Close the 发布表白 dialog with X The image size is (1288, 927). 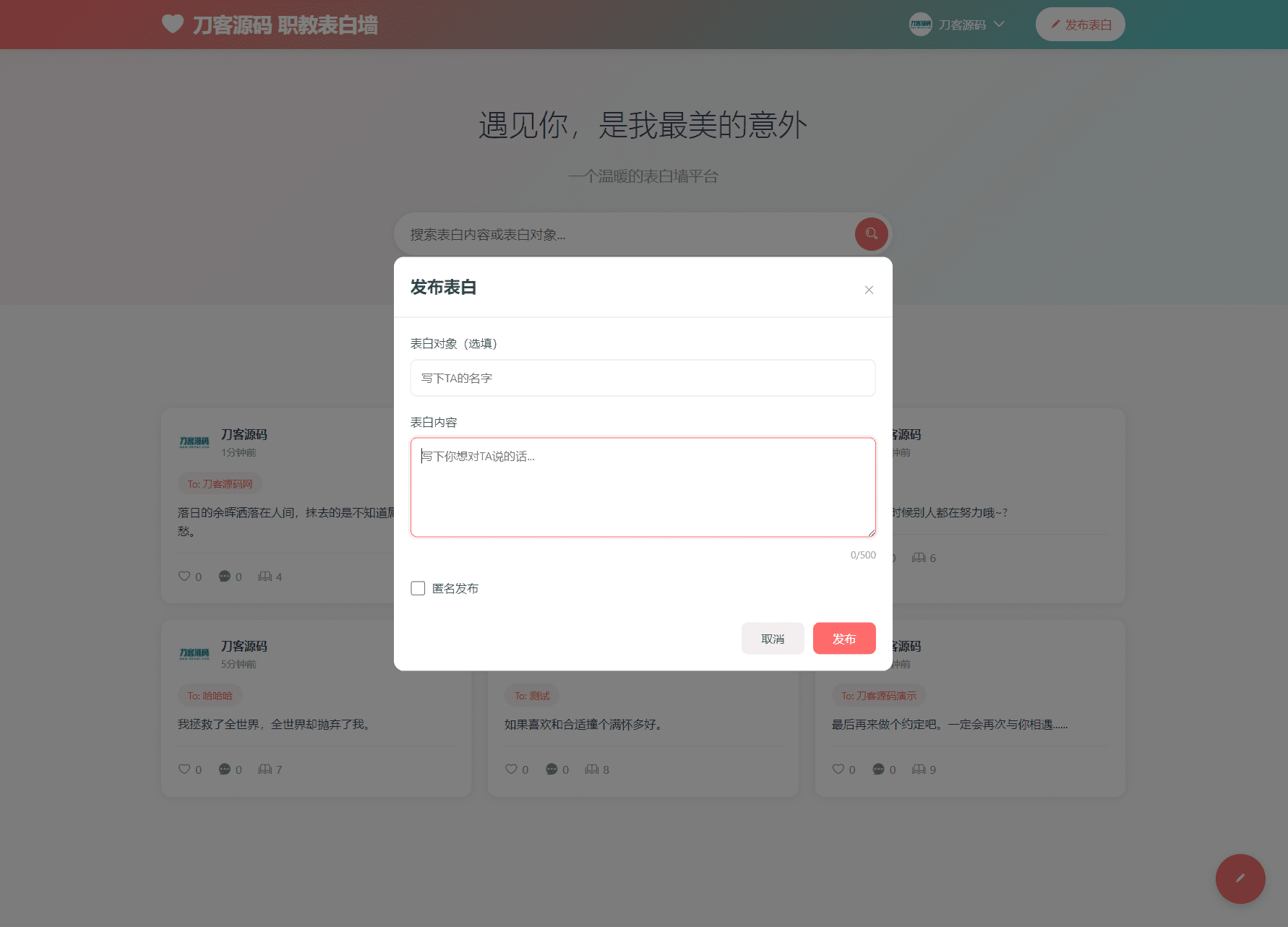pos(869,290)
